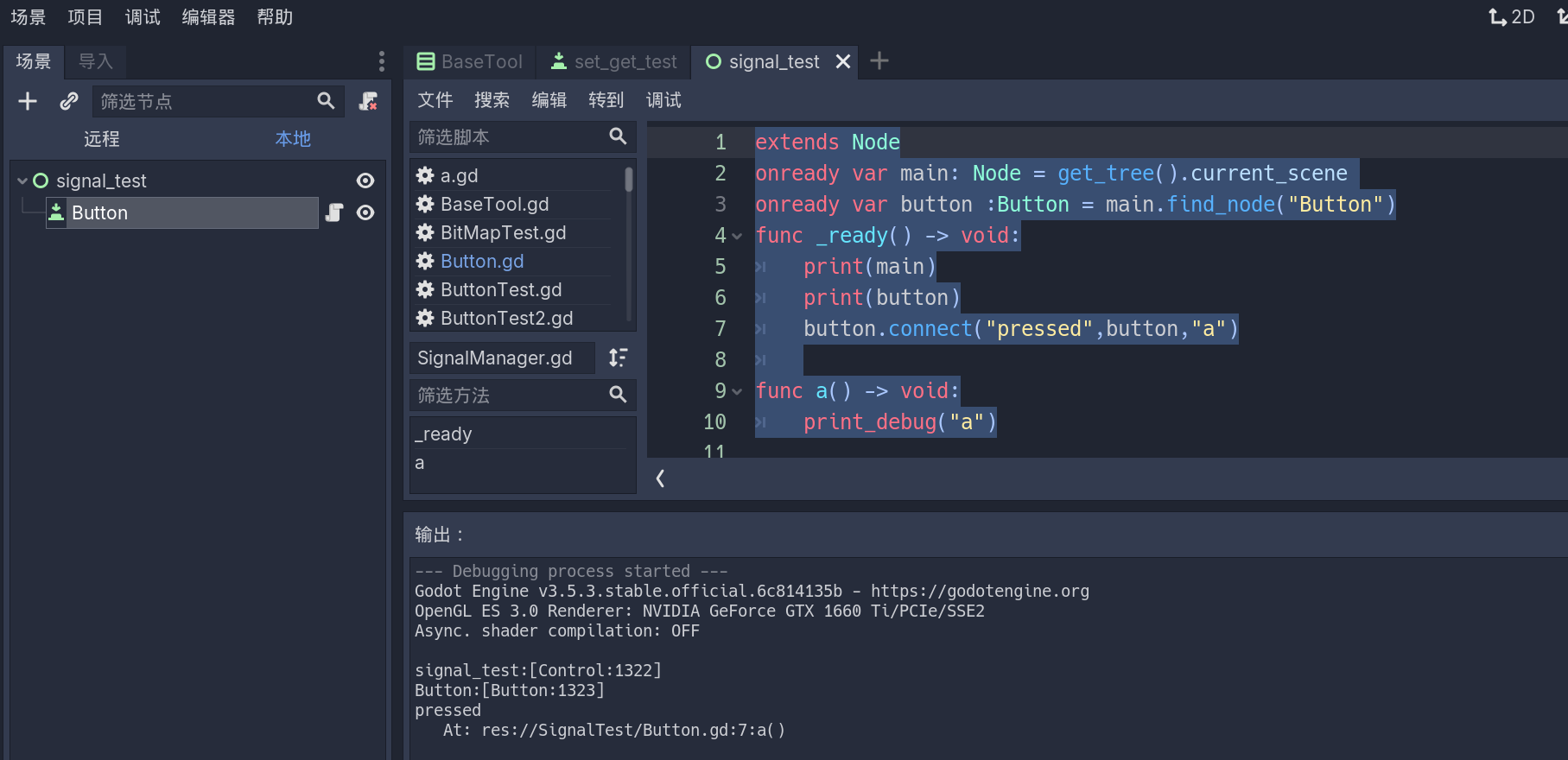Fold function a at line 9
1568x760 pixels.
pos(737,391)
